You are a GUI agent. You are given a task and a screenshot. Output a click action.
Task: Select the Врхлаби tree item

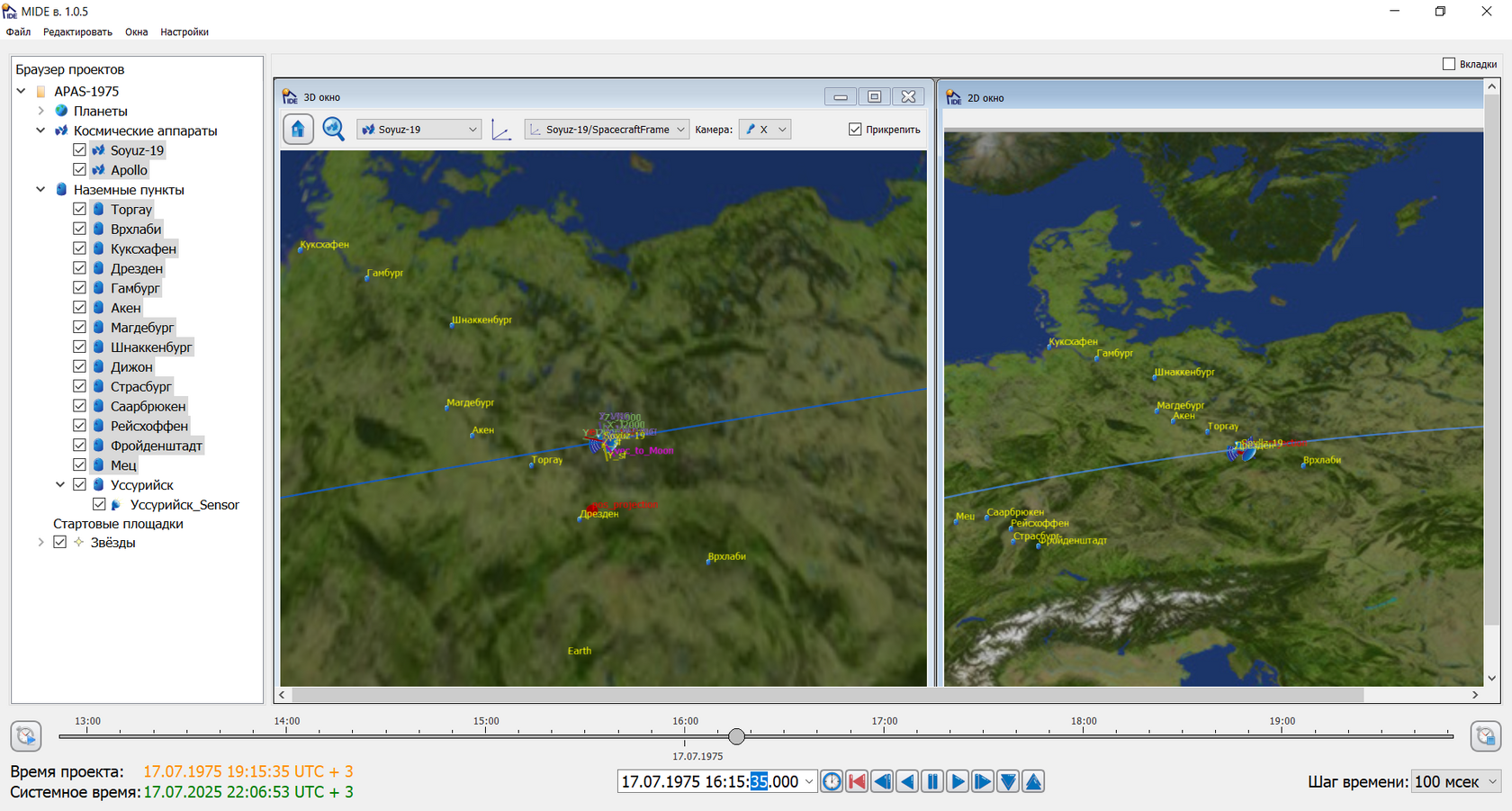[136, 230]
